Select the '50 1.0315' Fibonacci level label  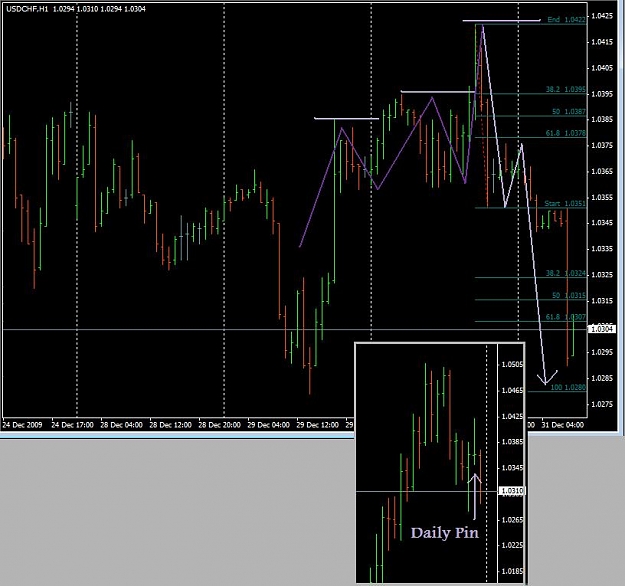pyautogui.click(x=568, y=295)
